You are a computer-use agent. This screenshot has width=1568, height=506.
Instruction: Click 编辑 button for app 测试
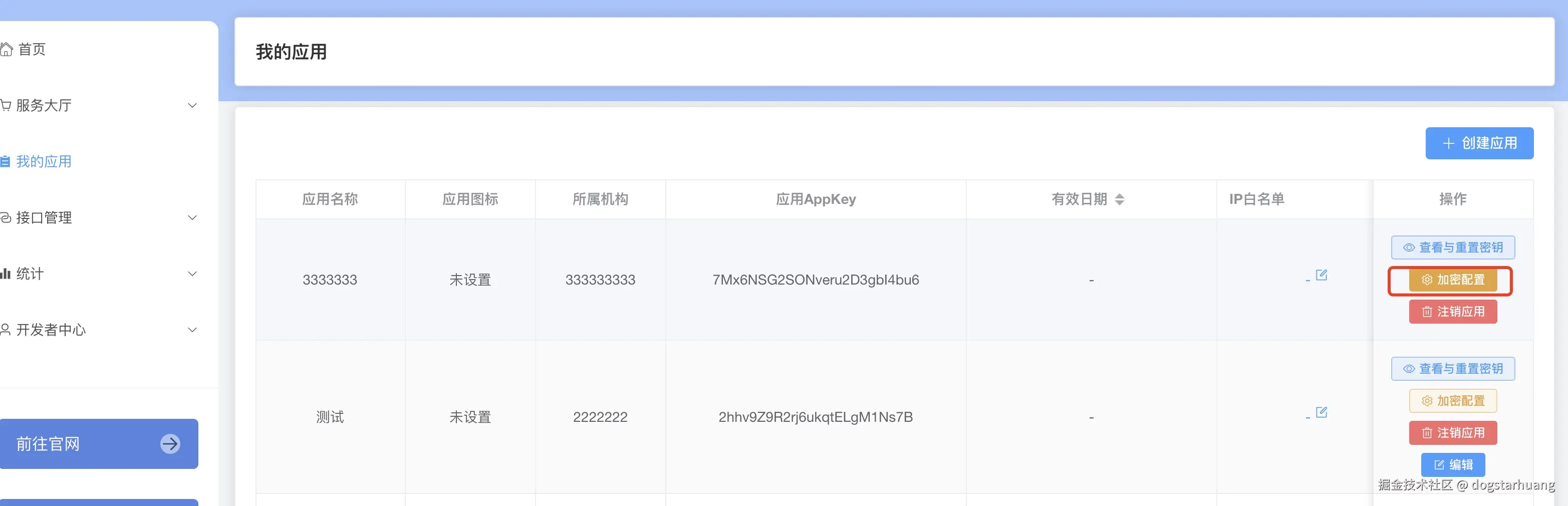point(1453,464)
